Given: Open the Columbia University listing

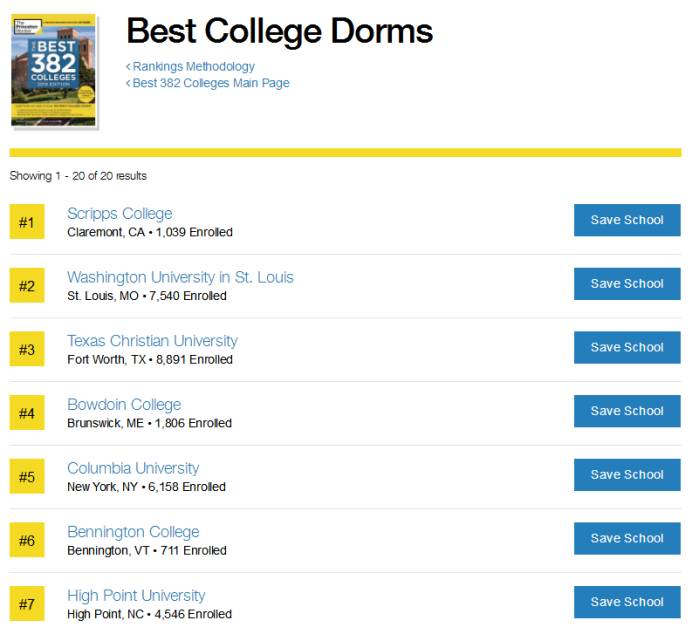Looking at the screenshot, I should pyautogui.click(x=133, y=468).
